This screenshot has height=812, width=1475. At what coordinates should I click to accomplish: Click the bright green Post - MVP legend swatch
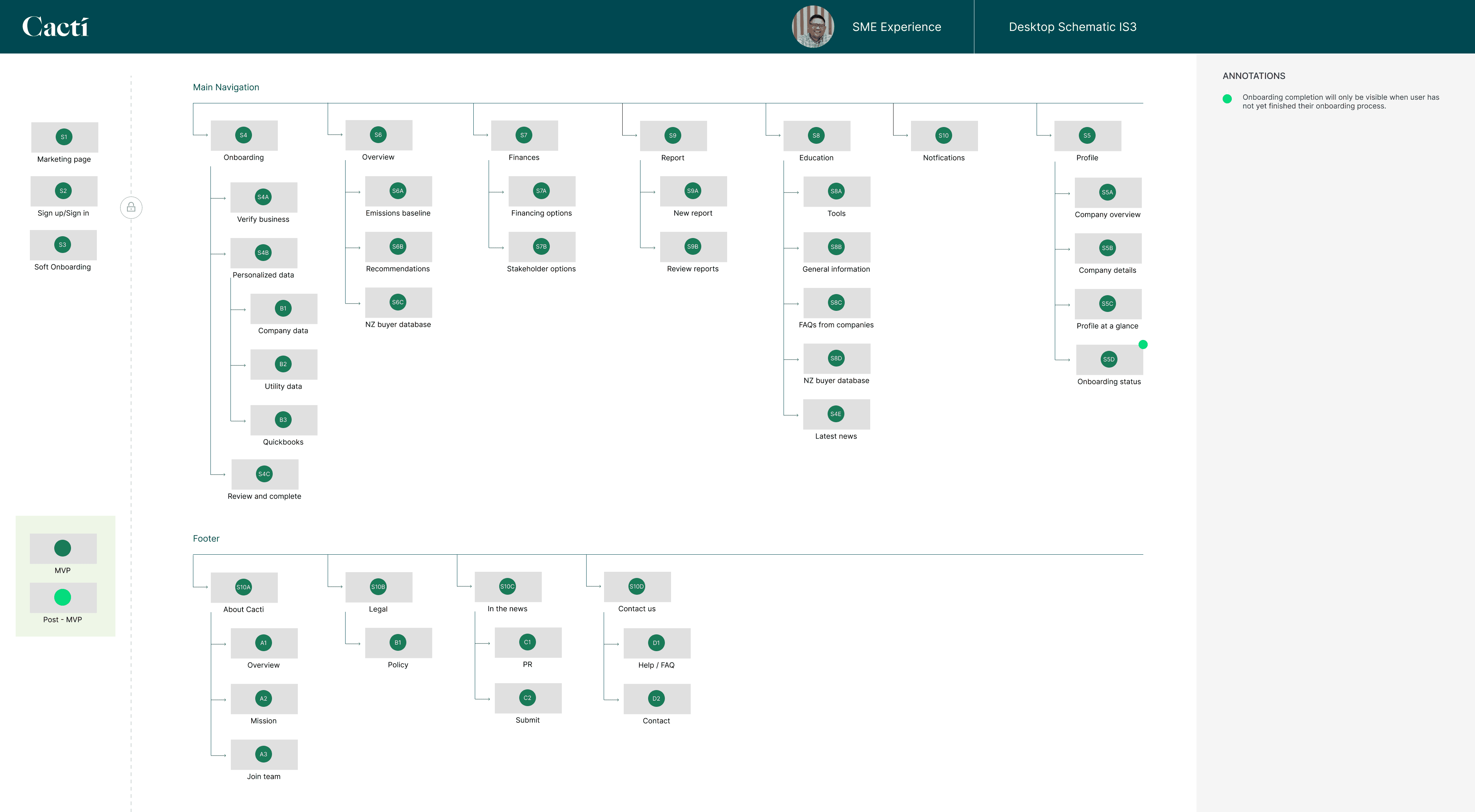click(63, 597)
